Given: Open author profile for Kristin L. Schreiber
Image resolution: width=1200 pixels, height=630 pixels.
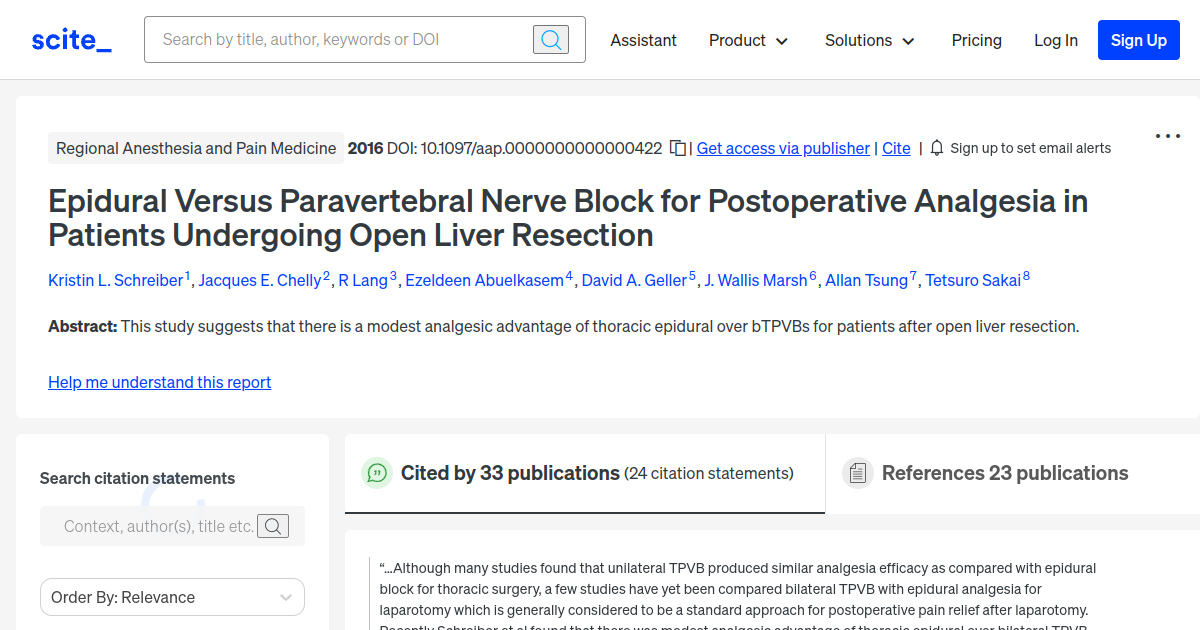Looking at the screenshot, I should (x=114, y=280).
